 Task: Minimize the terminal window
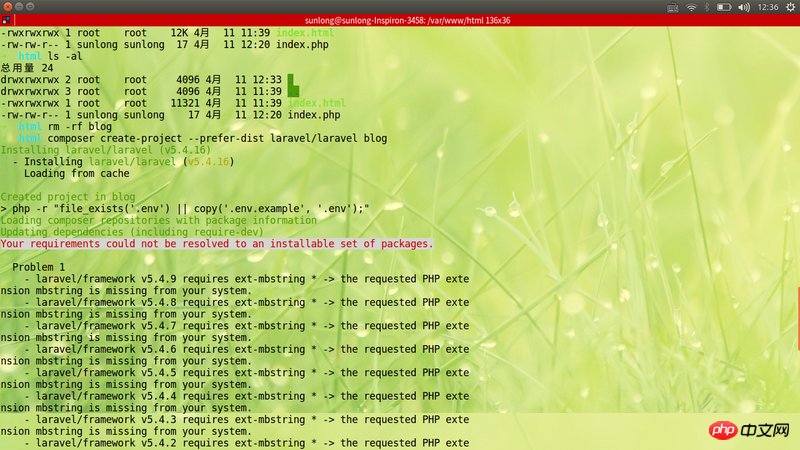coord(19,7)
